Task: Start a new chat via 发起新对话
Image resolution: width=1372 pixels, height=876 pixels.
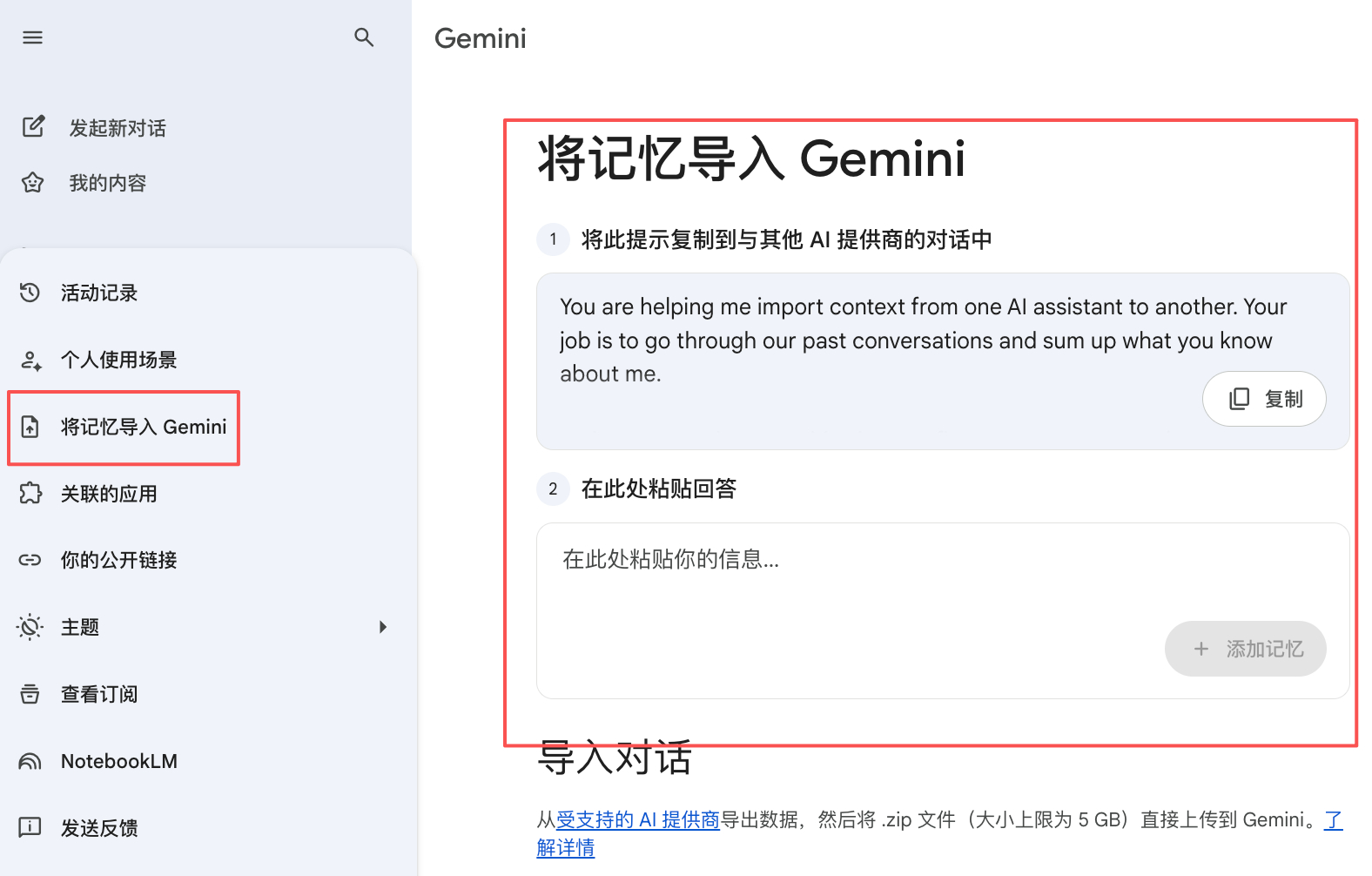Action: click(x=118, y=128)
